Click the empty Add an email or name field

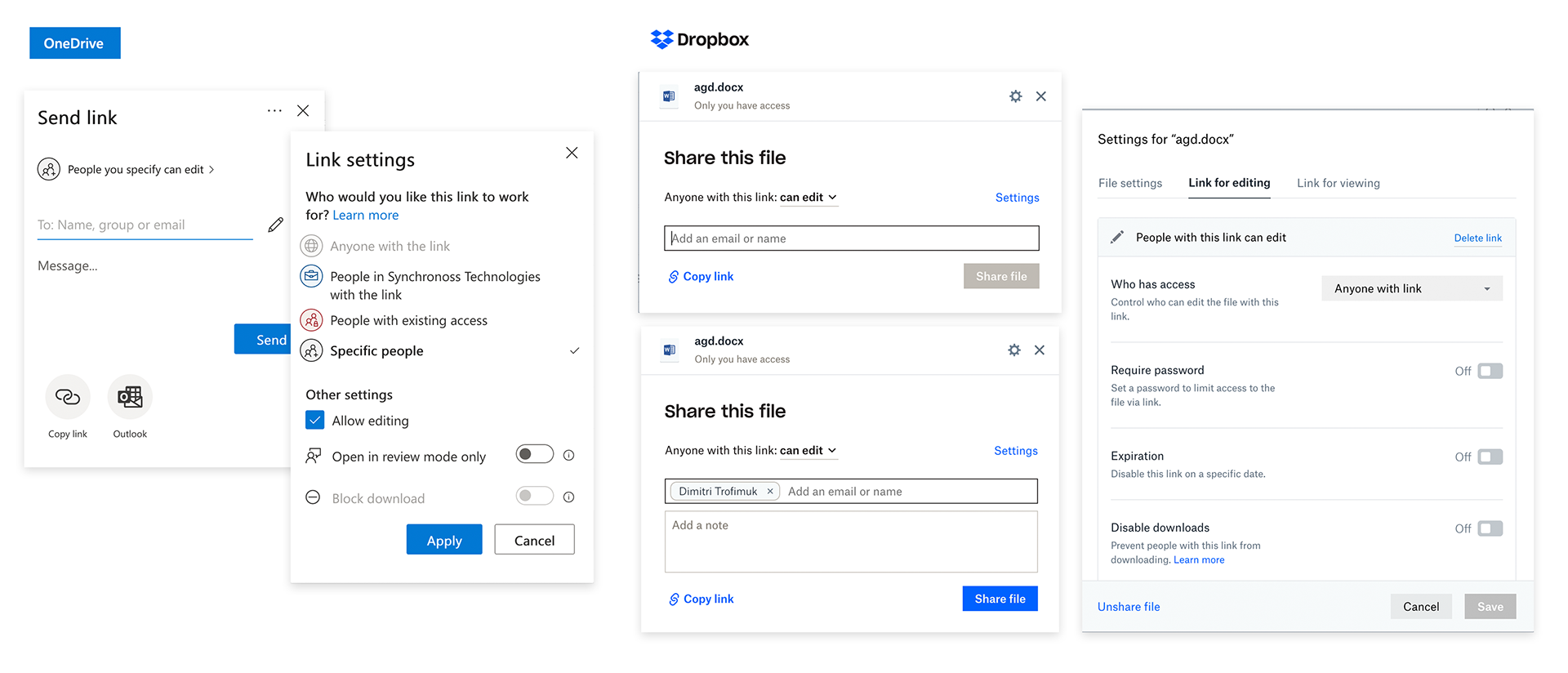pos(851,238)
